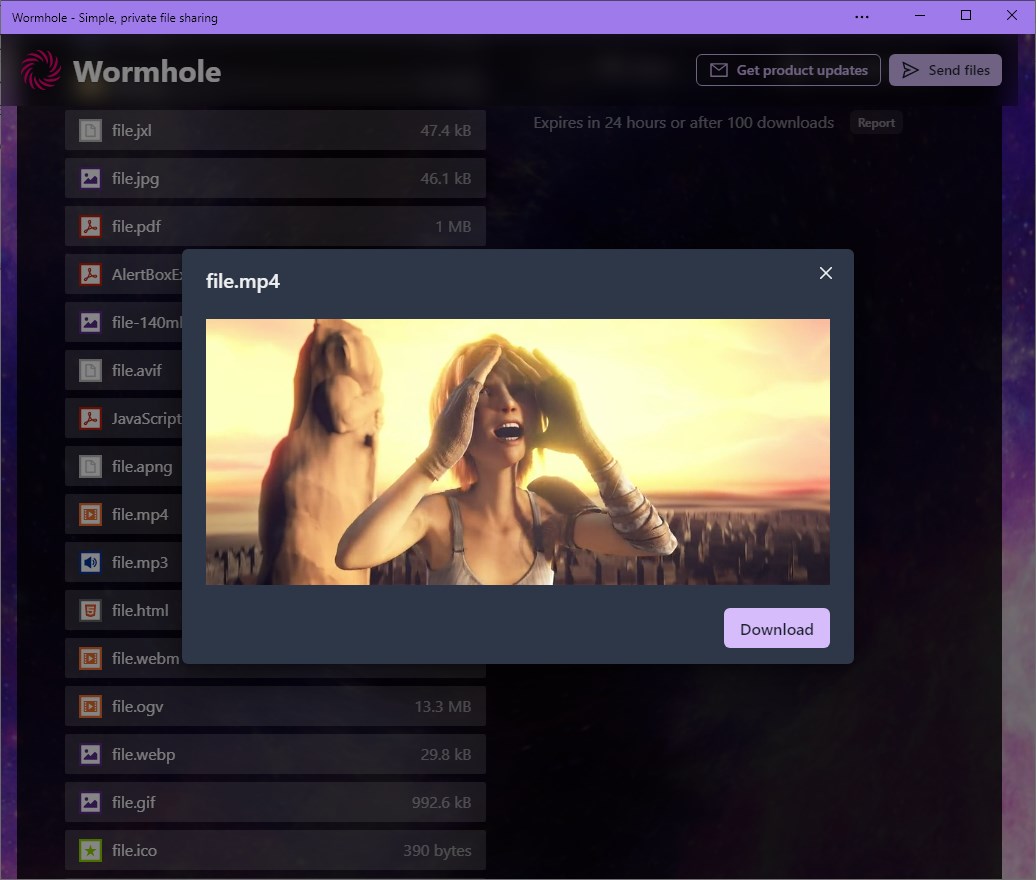Click the envelope icon on updates button
The width and height of the screenshot is (1036, 880).
(x=719, y=70)
